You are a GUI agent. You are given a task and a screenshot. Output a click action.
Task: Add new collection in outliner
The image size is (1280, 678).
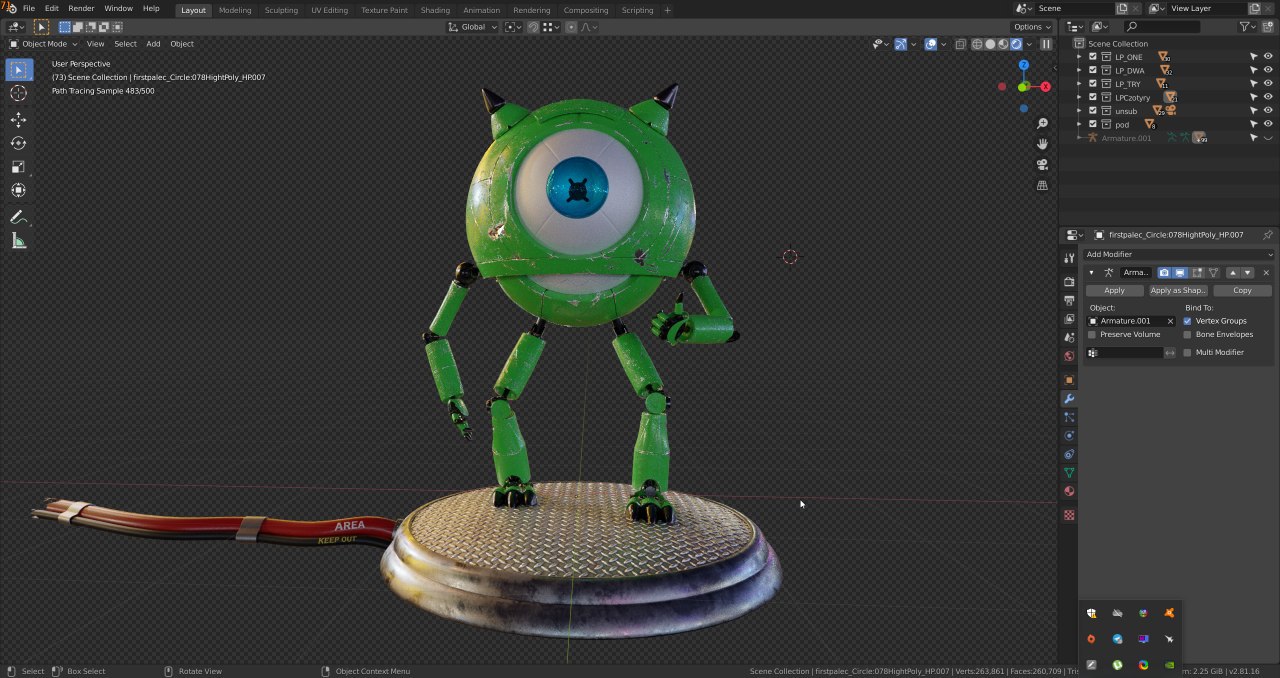[x=1269, y=27]
